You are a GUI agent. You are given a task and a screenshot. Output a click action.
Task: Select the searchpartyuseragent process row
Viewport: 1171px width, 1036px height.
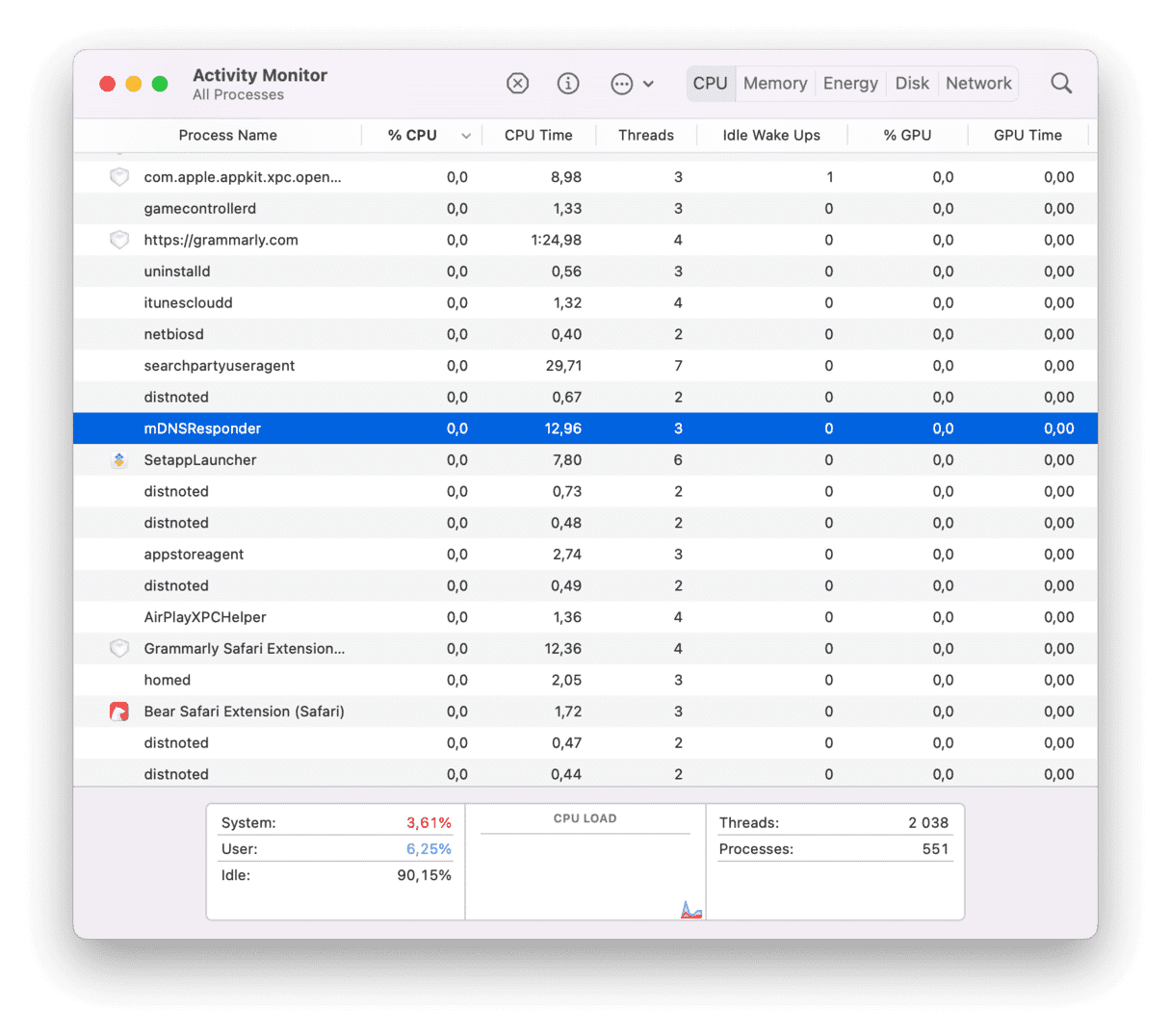(x=585, y=366)
